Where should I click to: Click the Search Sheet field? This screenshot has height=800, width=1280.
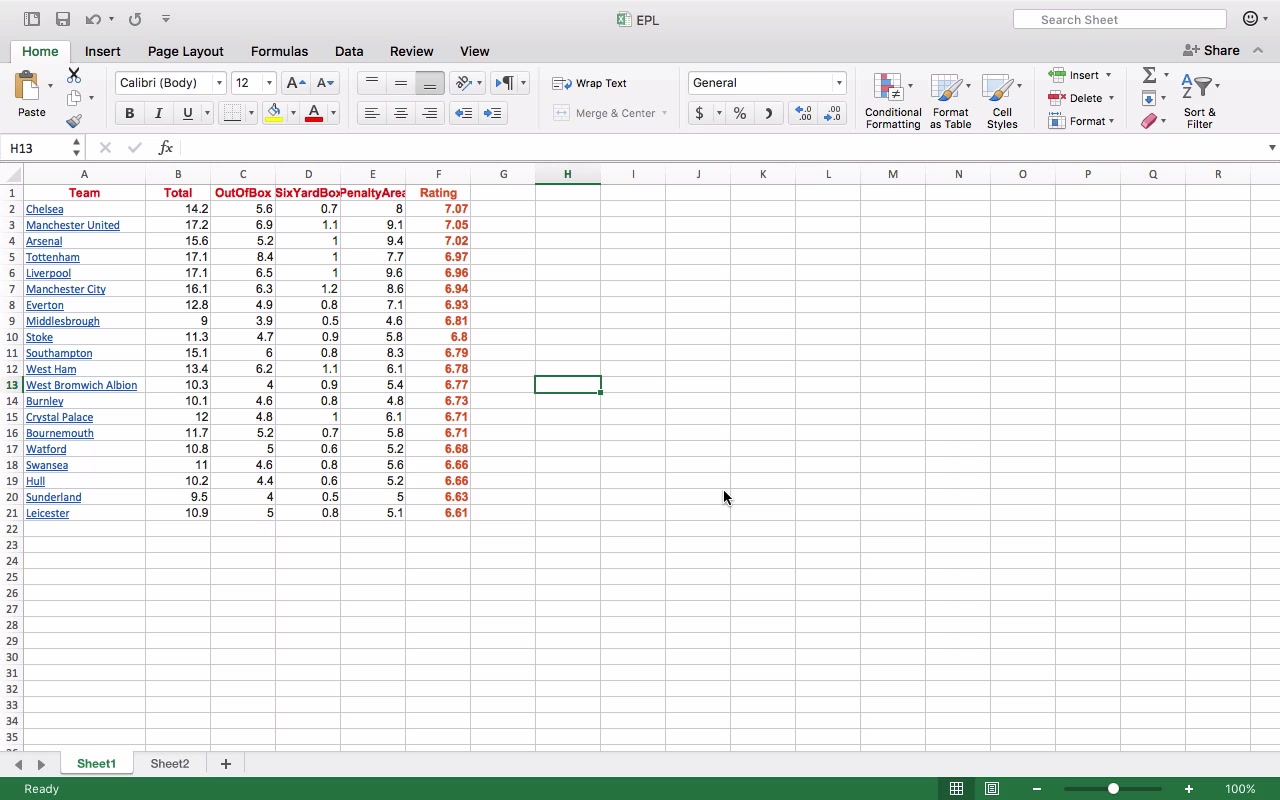pos(1120,19)
